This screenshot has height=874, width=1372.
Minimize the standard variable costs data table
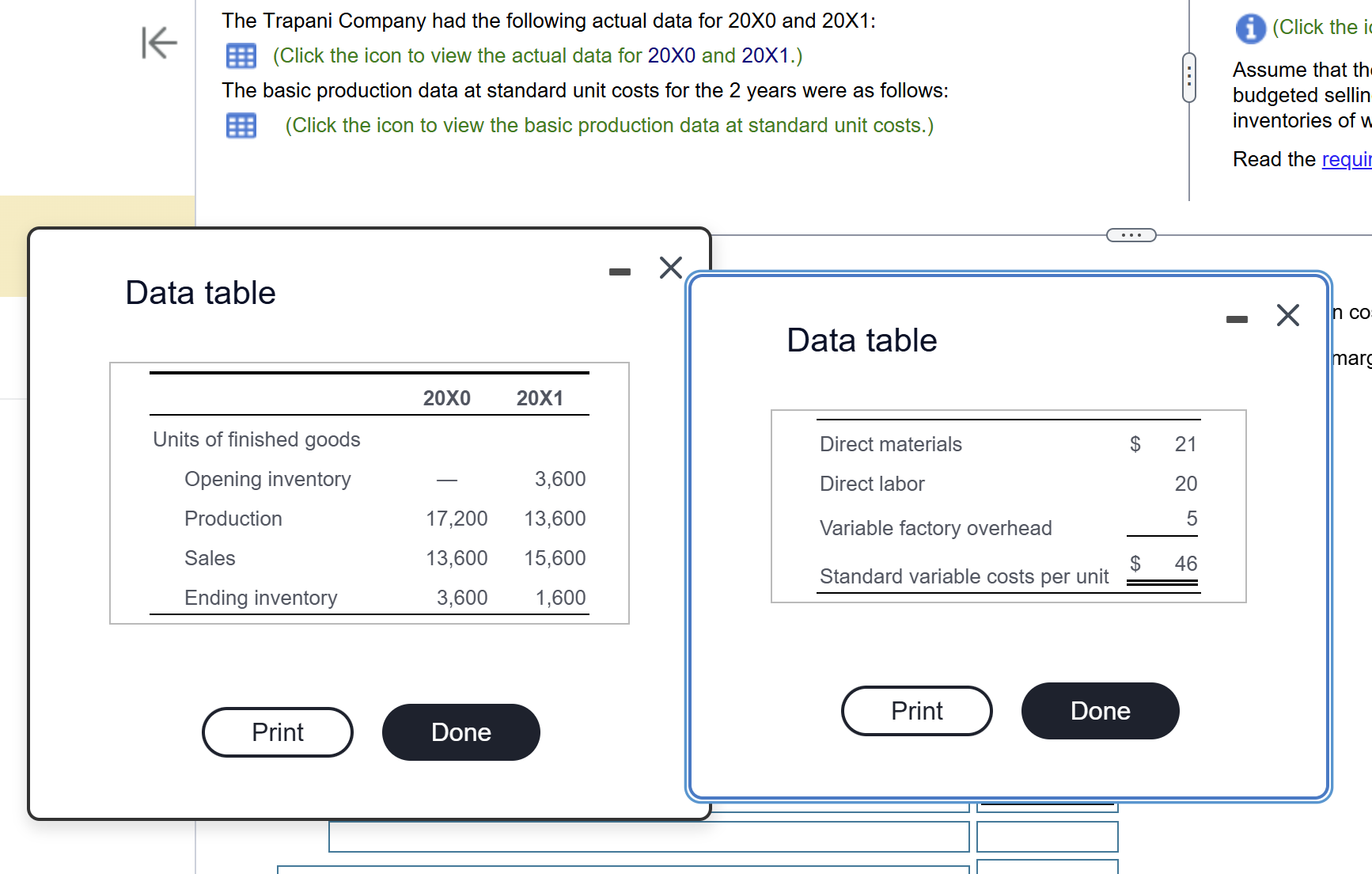point(1237,318)
